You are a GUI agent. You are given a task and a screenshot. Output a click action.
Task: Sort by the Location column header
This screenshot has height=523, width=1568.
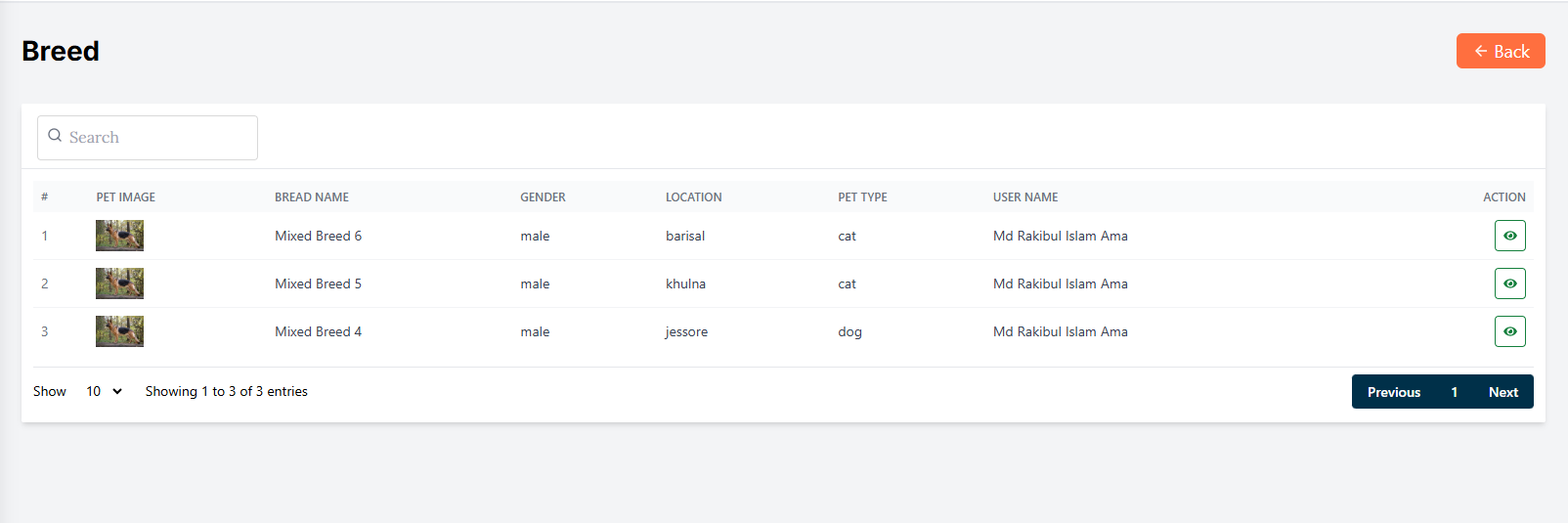coord(693,196)
